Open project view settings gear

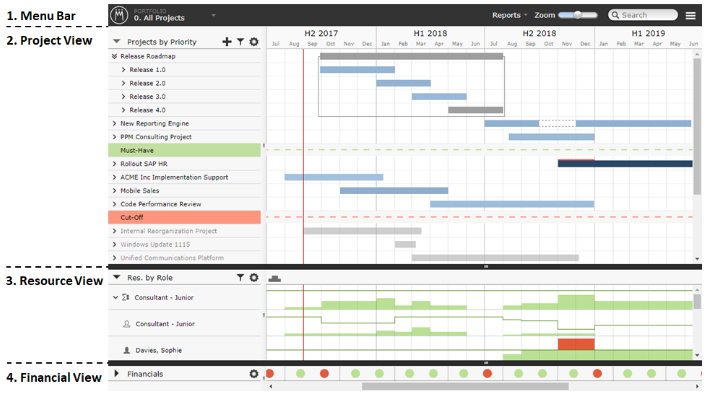point(254,42)
